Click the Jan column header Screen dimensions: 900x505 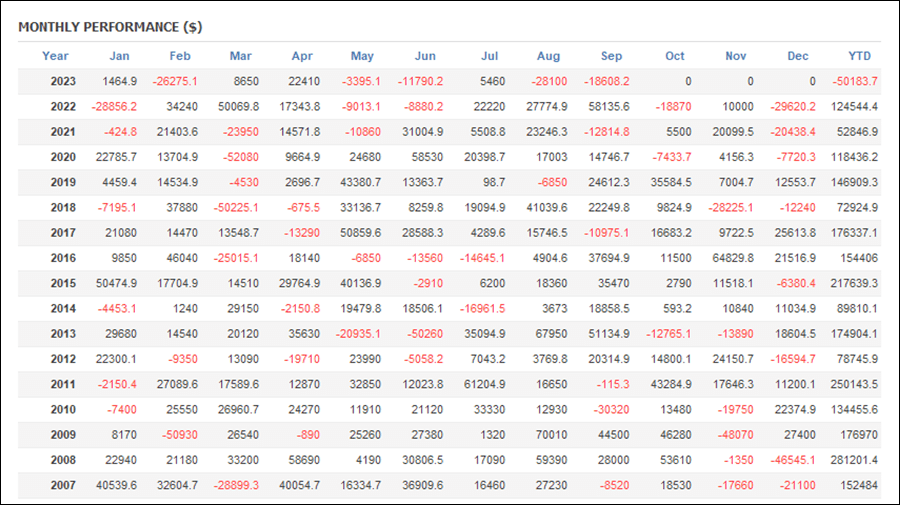point(119,56)
